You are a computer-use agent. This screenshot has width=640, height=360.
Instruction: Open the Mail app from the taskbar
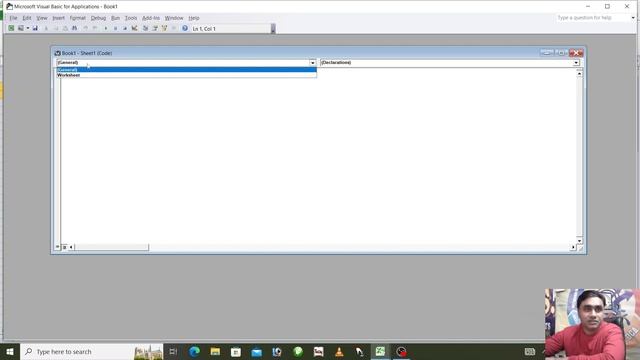coord(257,351)
